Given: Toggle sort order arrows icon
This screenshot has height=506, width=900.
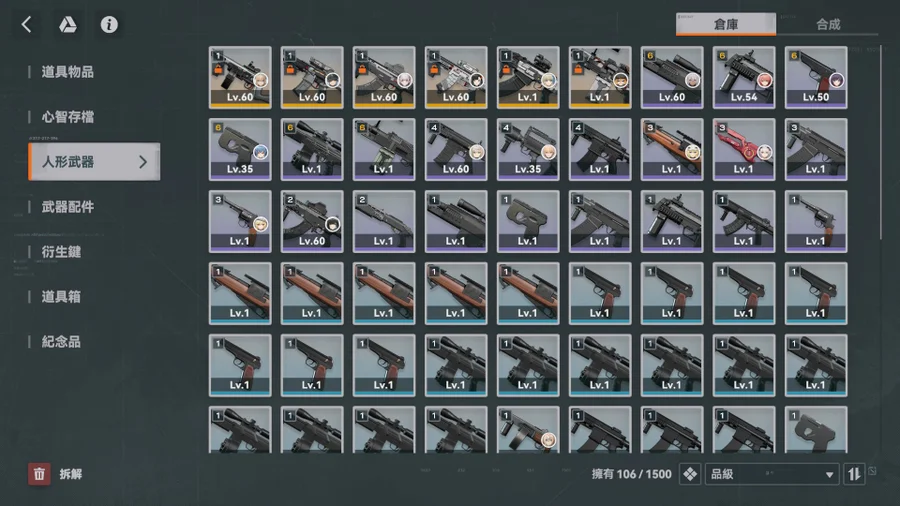Looking at the screenshot, I should click(x=854, y=474).
